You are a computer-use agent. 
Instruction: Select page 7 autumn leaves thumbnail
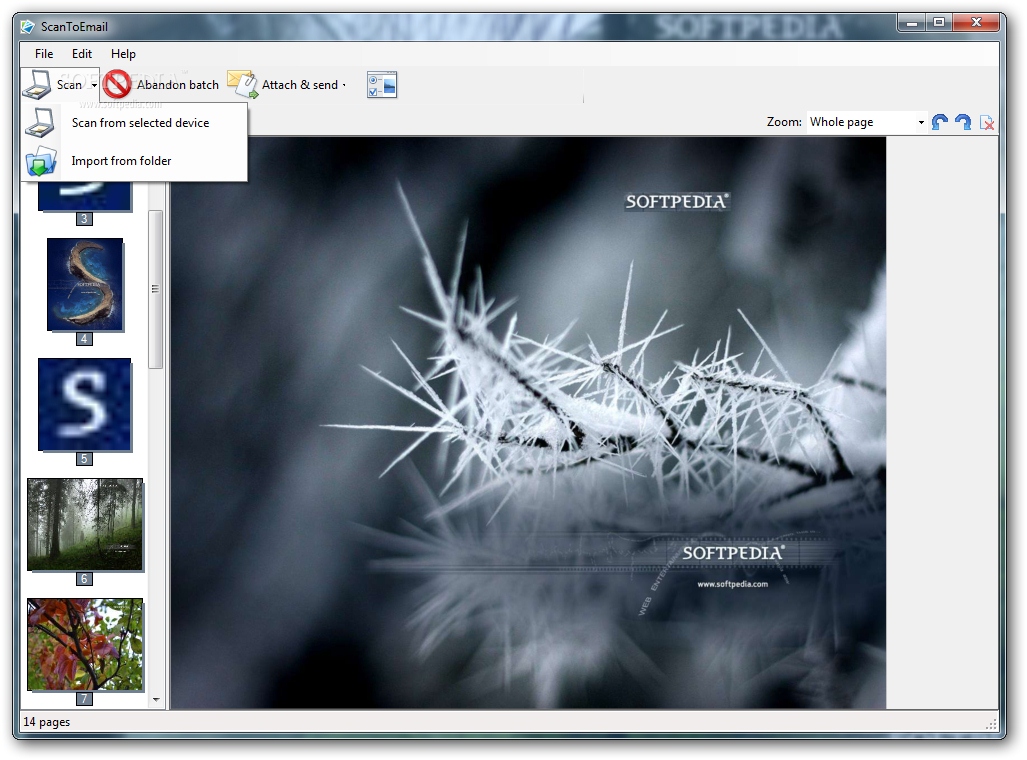coord(84,644)
